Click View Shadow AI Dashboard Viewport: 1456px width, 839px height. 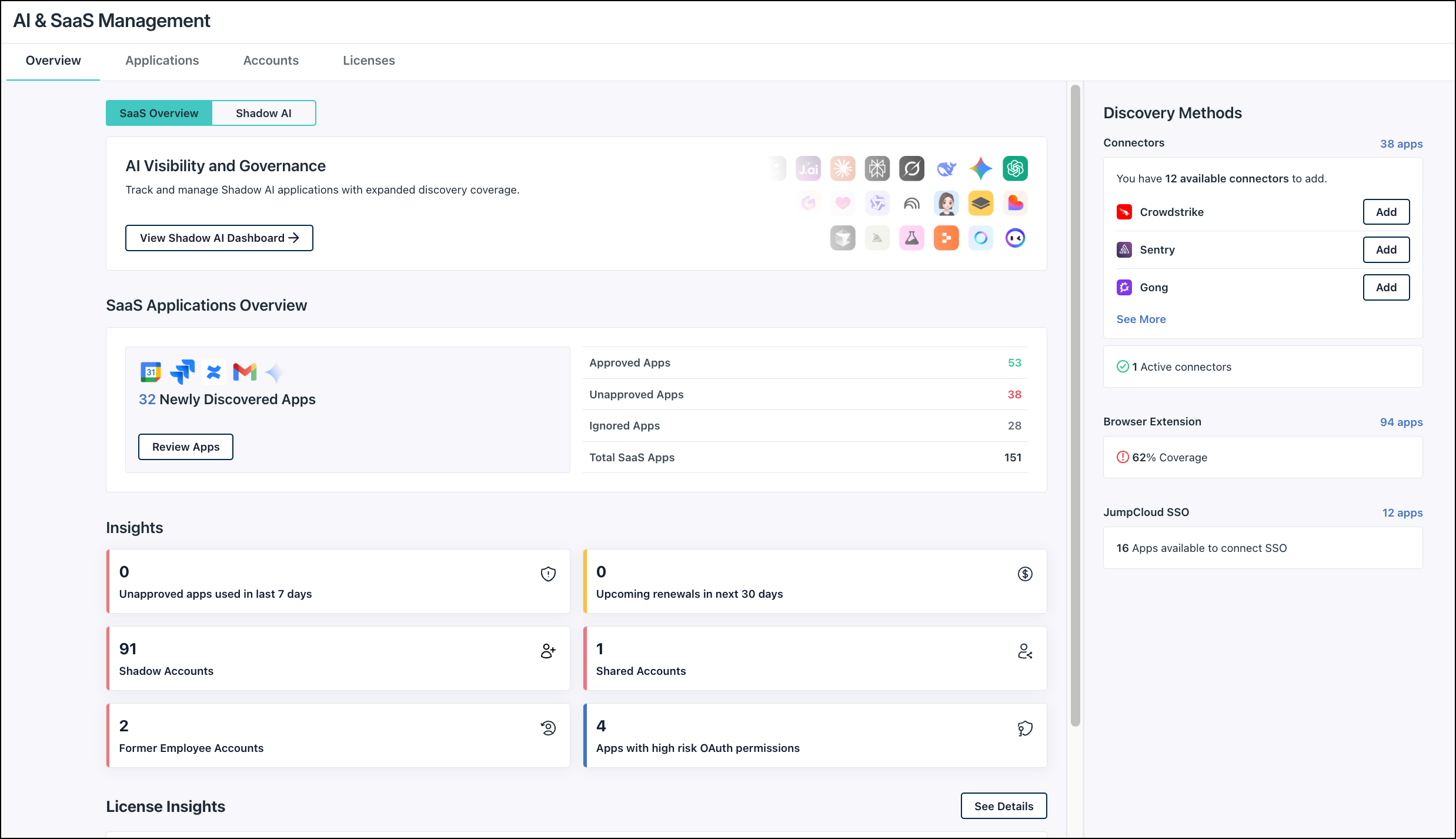[x=218, y=238]
